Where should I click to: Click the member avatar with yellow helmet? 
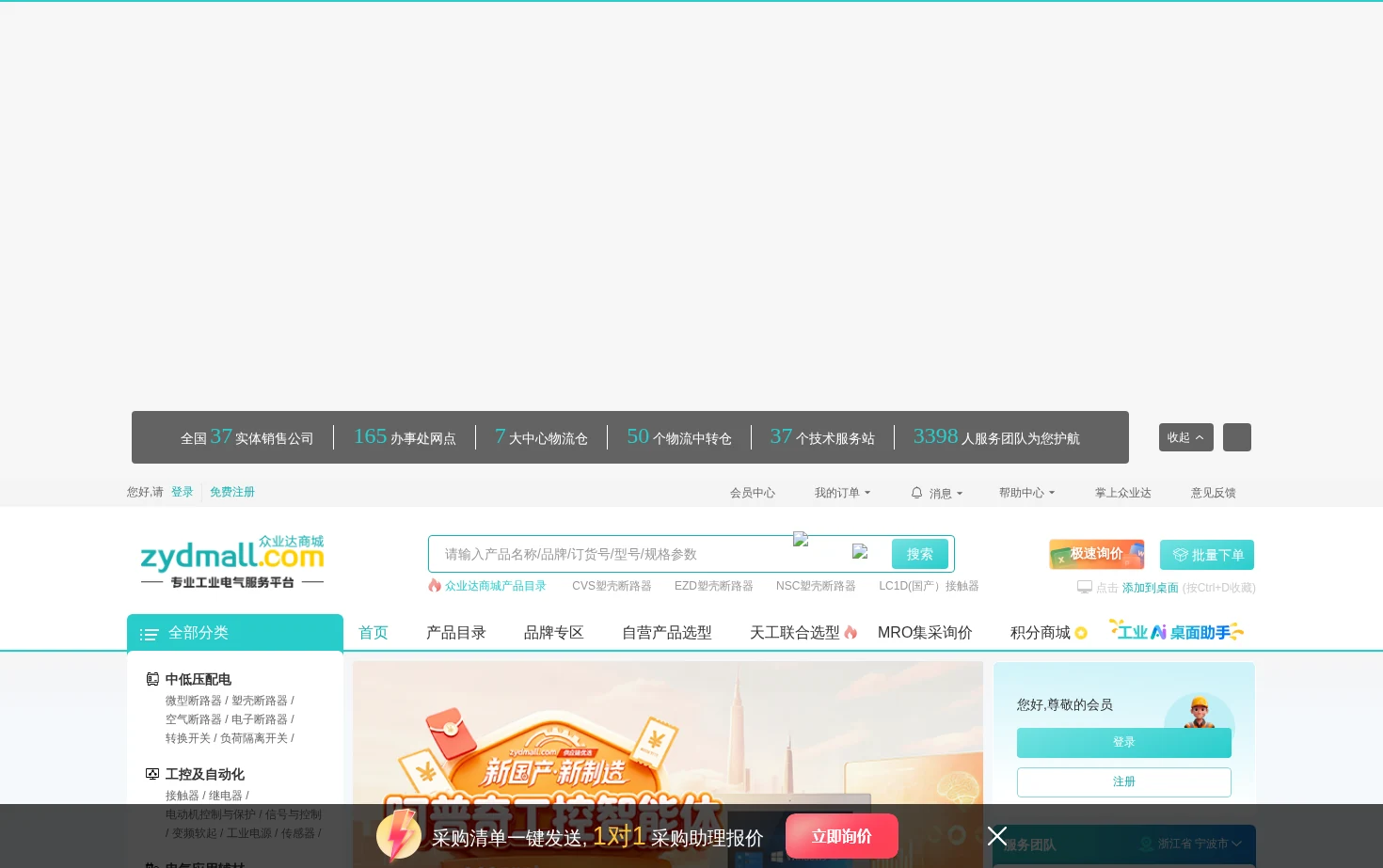click(1199, 711)
